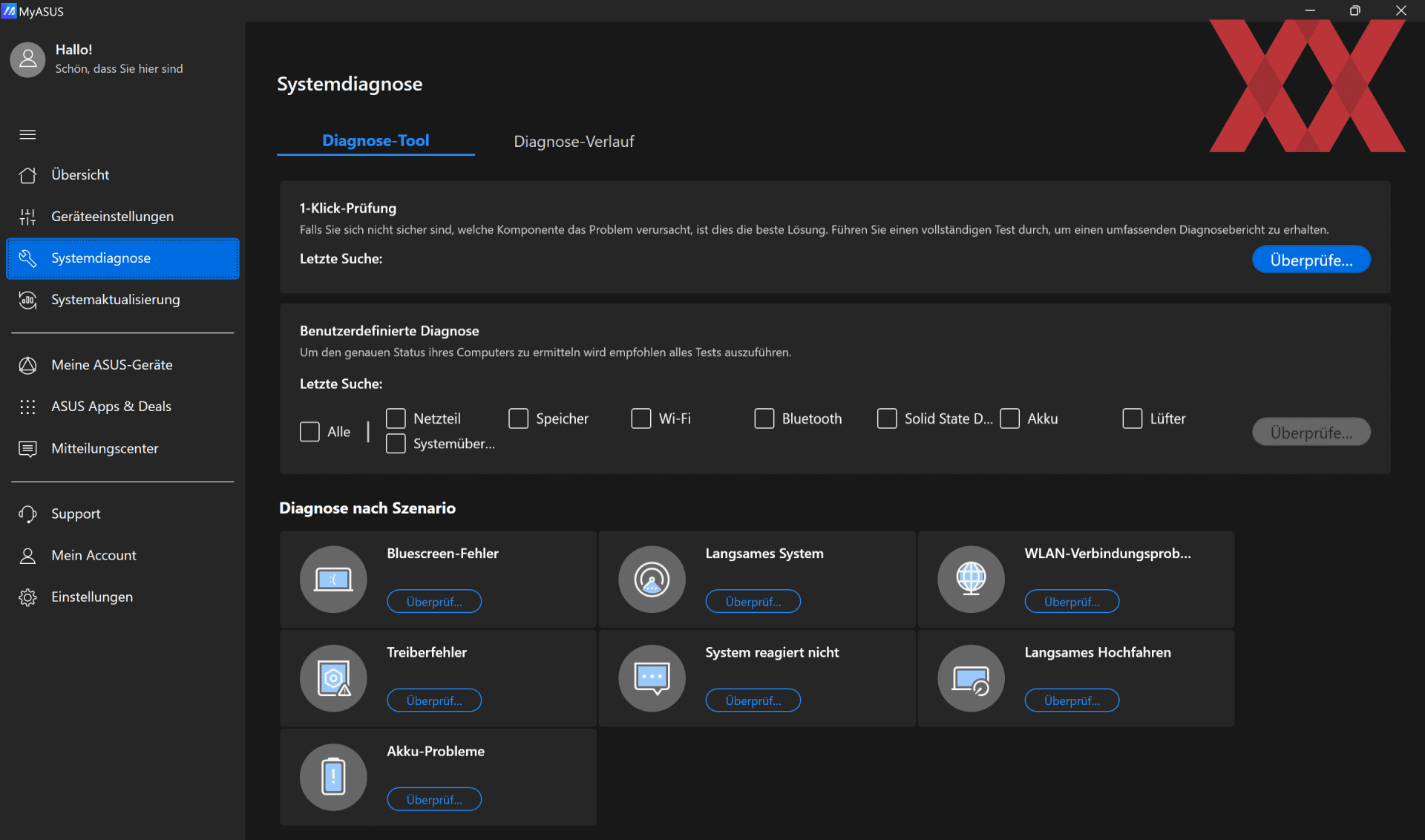Click the user avatar icon
The width and height of the screenshot is (1425, 840).
click(27, 59)
